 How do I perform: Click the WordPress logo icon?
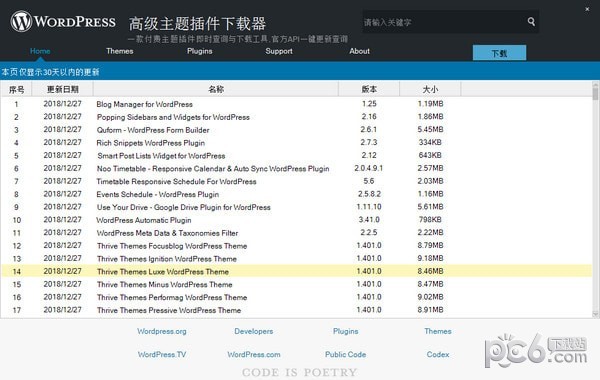click(x=21, y=21)
